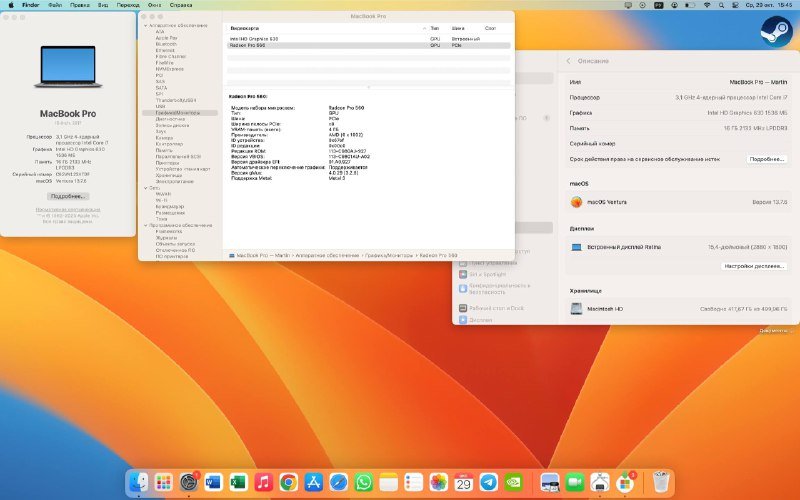Image resolution: width=800 pixels, height=500 pixels.
Task: Select Intel HD Graphics 630 row
Action: point(368,39)
